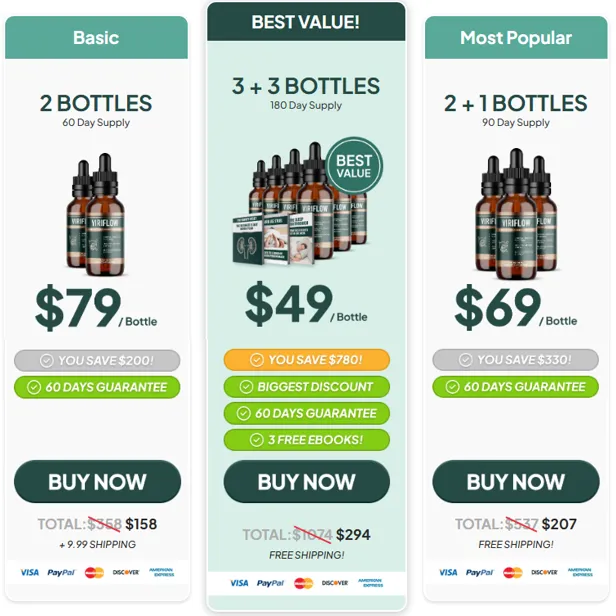The width and height of the screenshot is (616, 616).
Task: Buy the 3 + 3 bottles package
Action: click(x=306, y=482)
